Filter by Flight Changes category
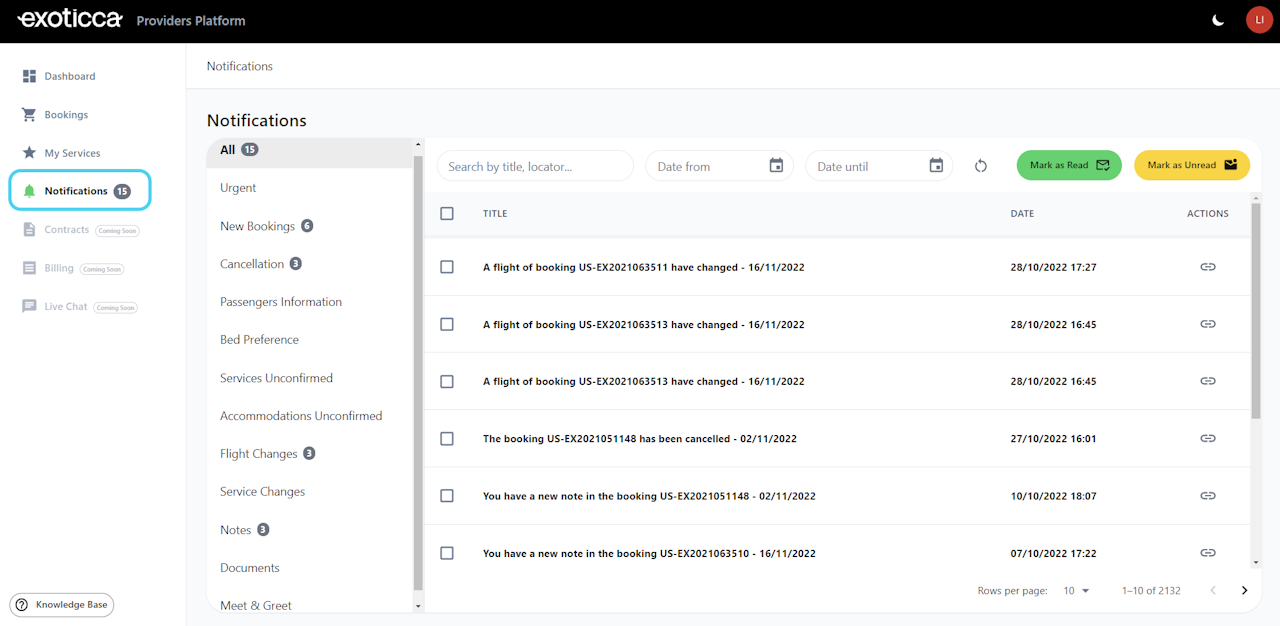Viewport: 1280px width, 626px height. [x=310, y=454]
